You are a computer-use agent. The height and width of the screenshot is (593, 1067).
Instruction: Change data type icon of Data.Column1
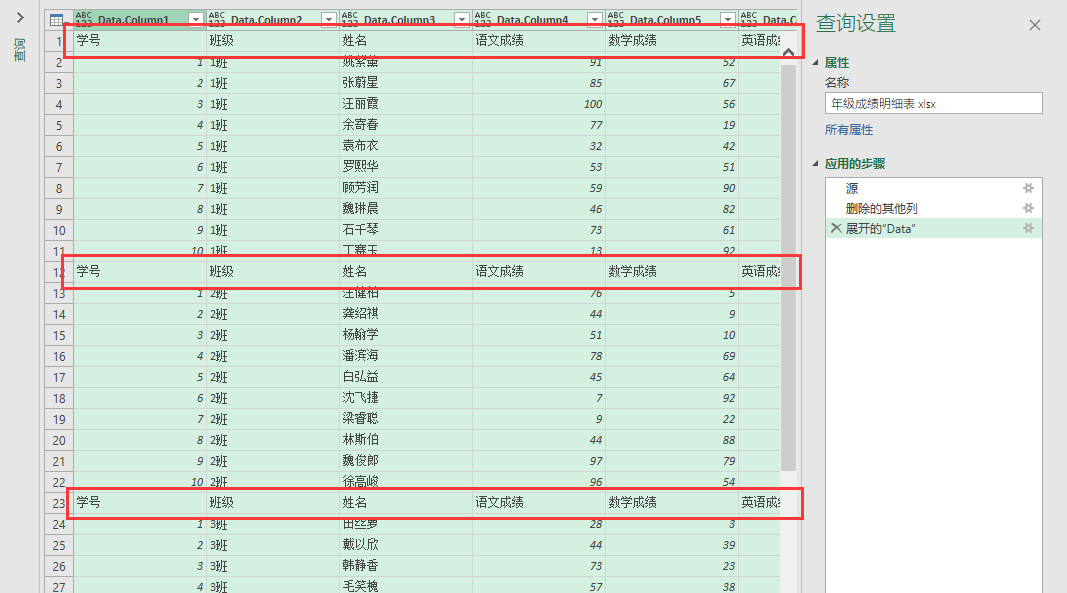coord(83,19)
